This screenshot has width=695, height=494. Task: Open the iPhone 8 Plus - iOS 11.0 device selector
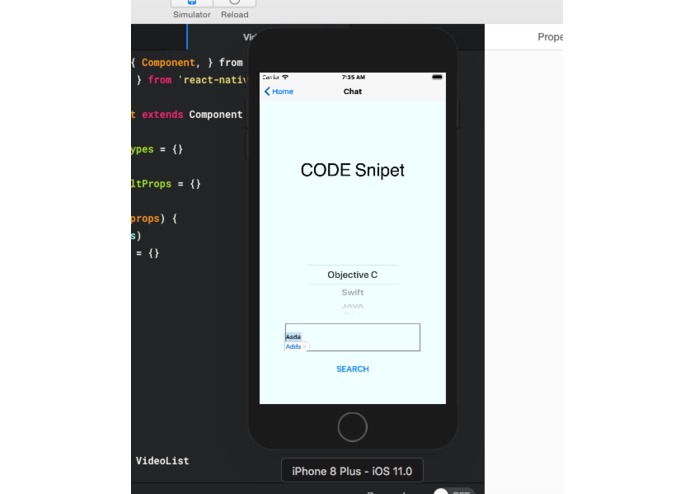coord(352,471)
